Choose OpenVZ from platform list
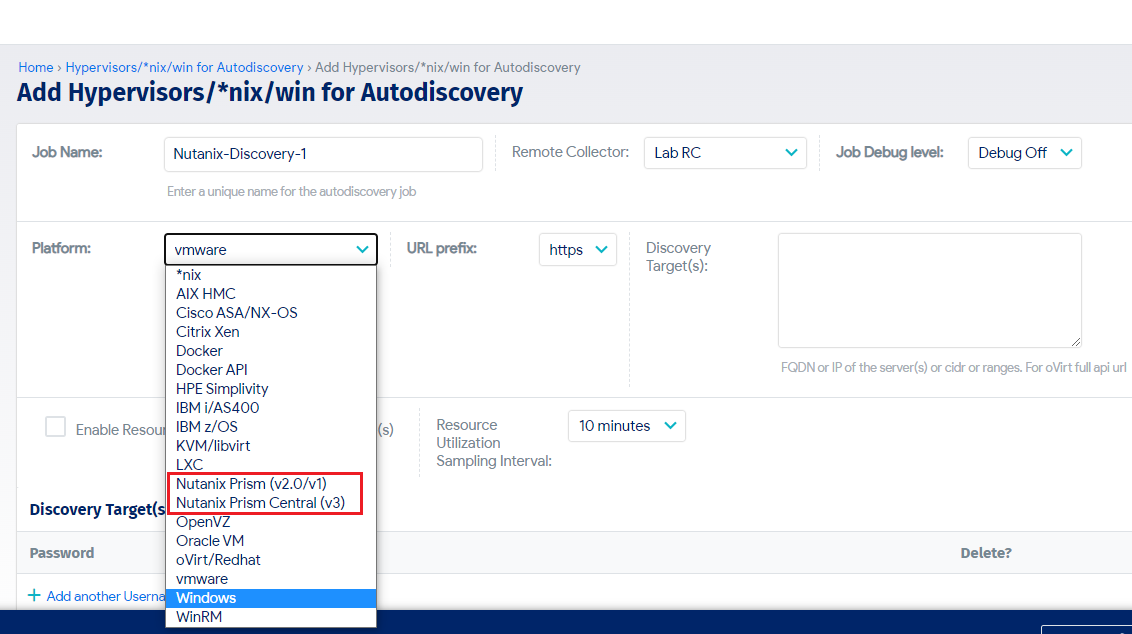Image resolution: width=1132 pixels, height=634 pixels. coord(271,522)
